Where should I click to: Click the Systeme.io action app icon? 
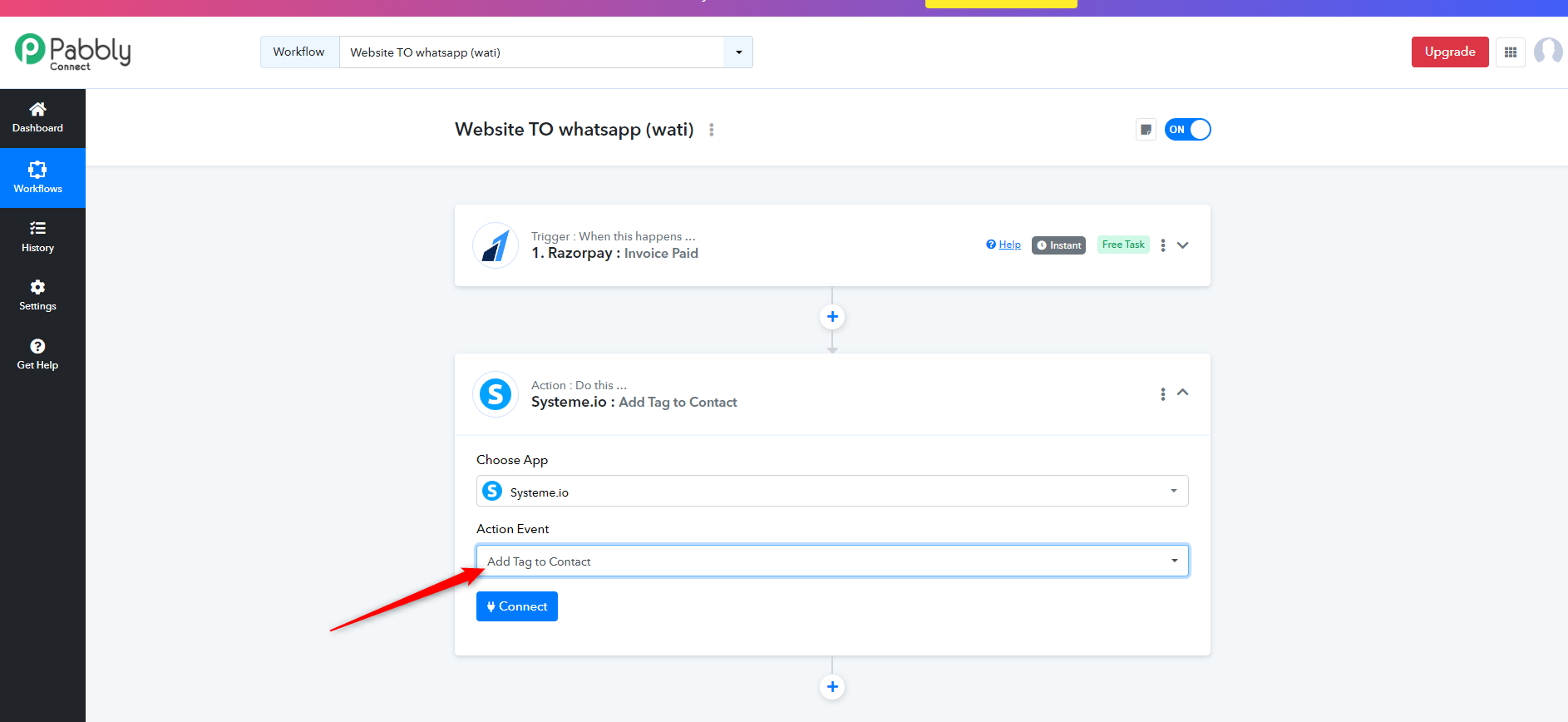point(496,394)
